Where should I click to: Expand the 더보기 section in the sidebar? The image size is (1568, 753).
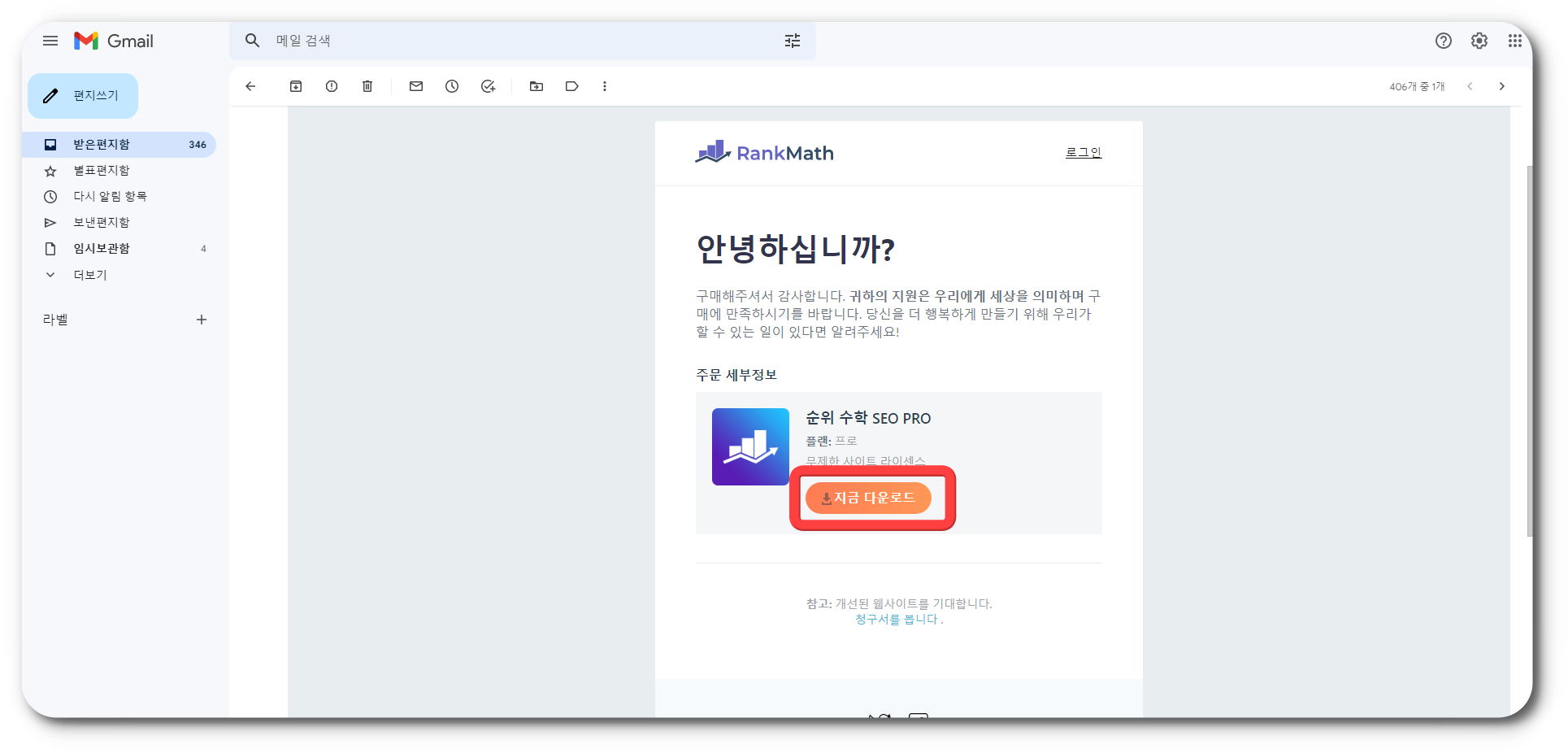tap(88, 274)
